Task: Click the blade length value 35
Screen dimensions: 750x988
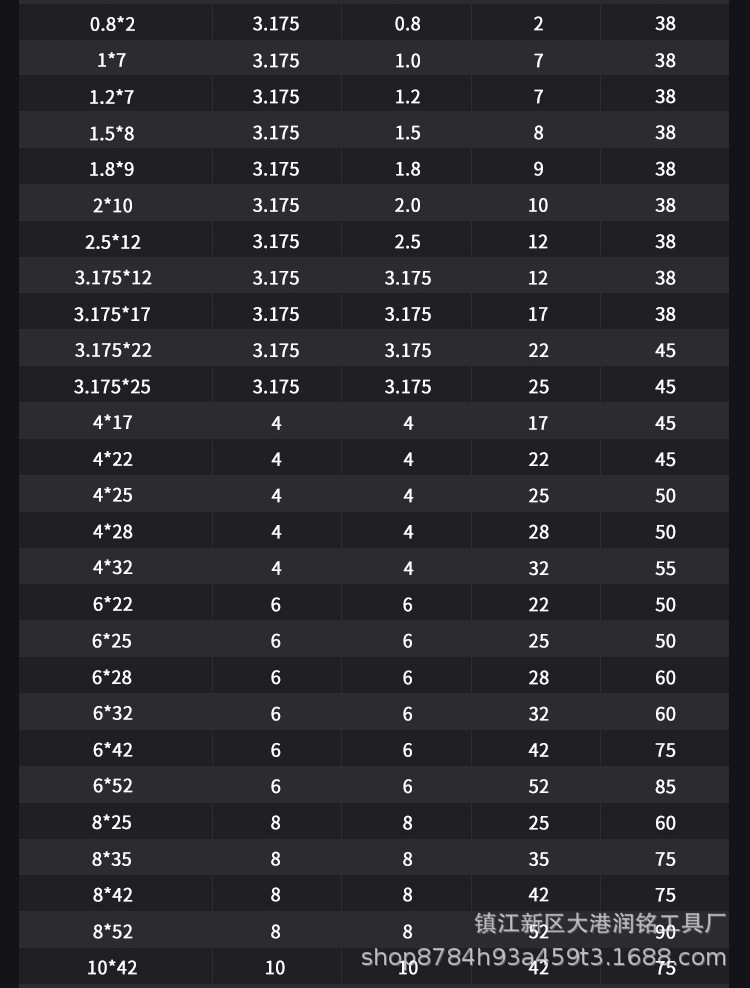Action: click(538, 859)
